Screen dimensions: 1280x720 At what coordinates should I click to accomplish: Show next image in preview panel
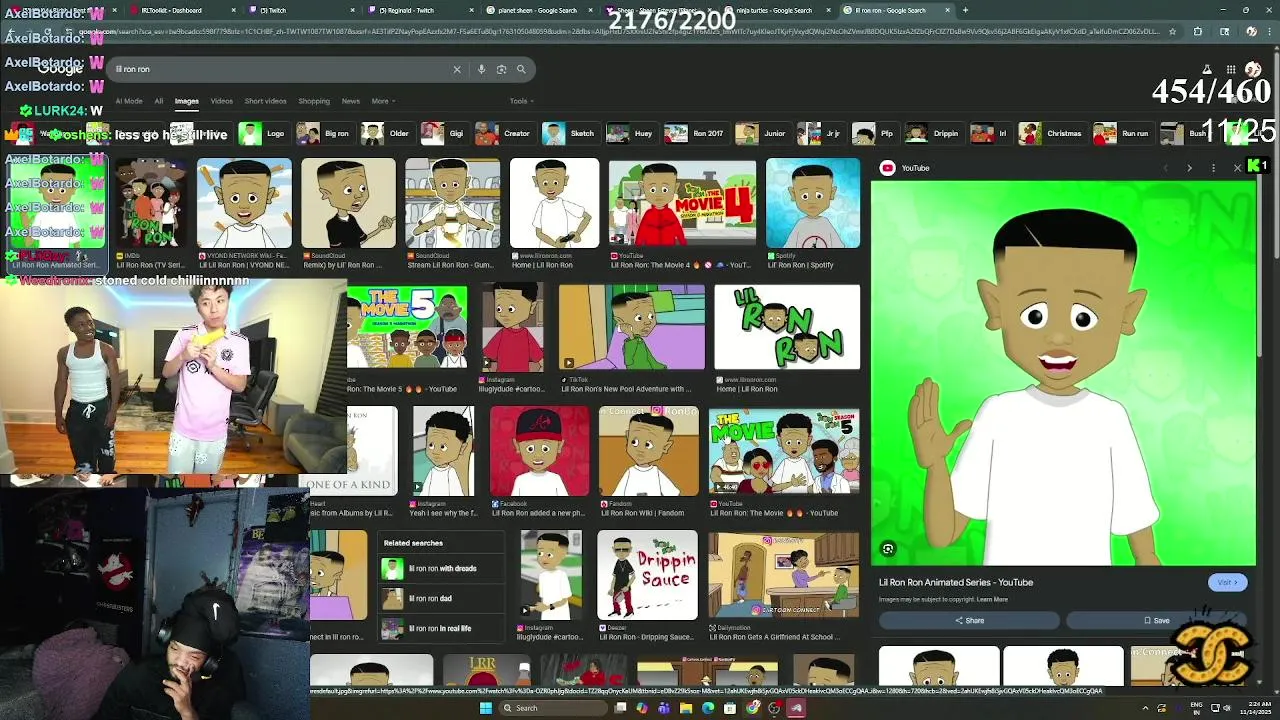pos(1189,168)
